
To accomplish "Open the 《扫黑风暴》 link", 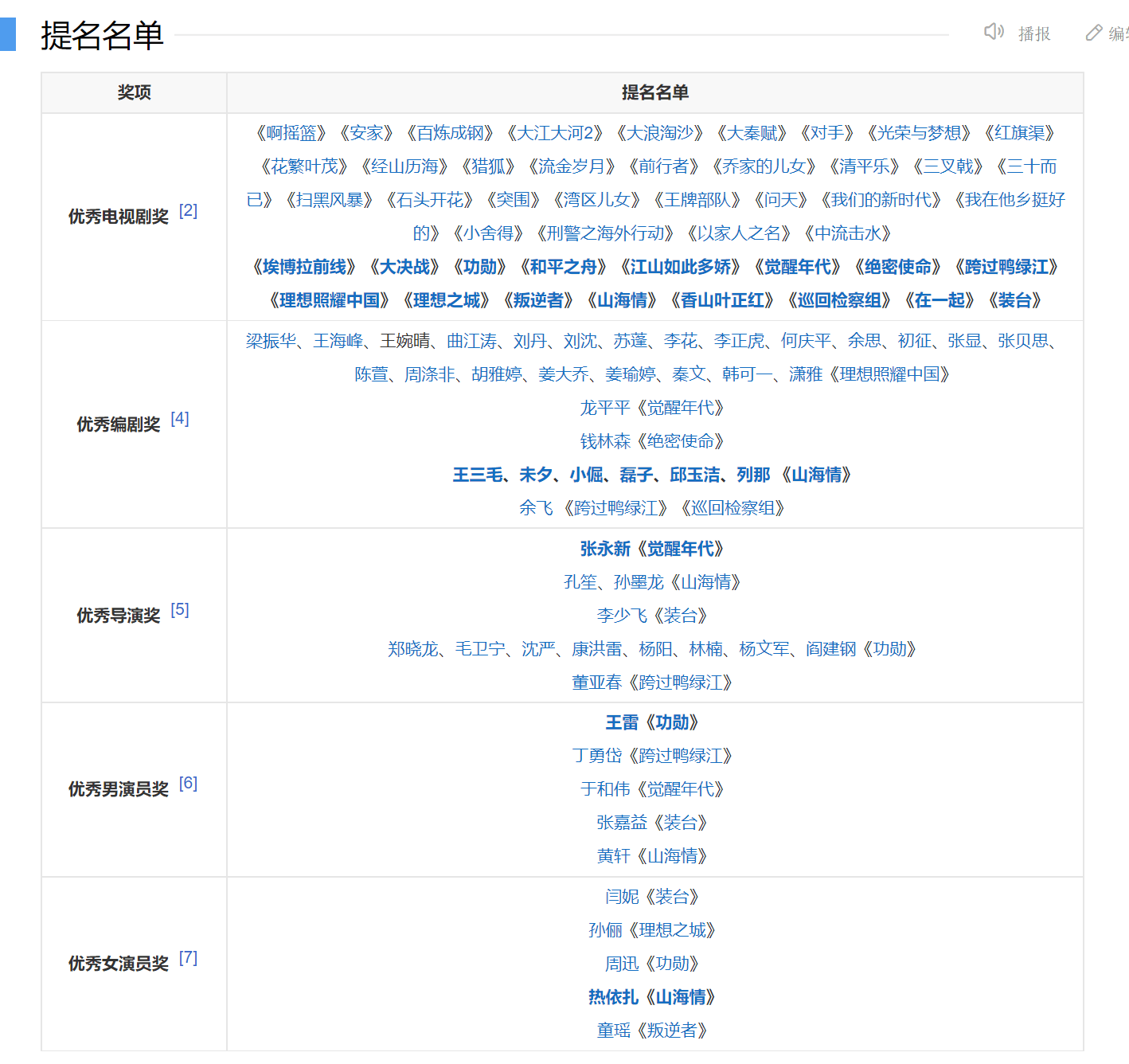I will coord(329,200).
